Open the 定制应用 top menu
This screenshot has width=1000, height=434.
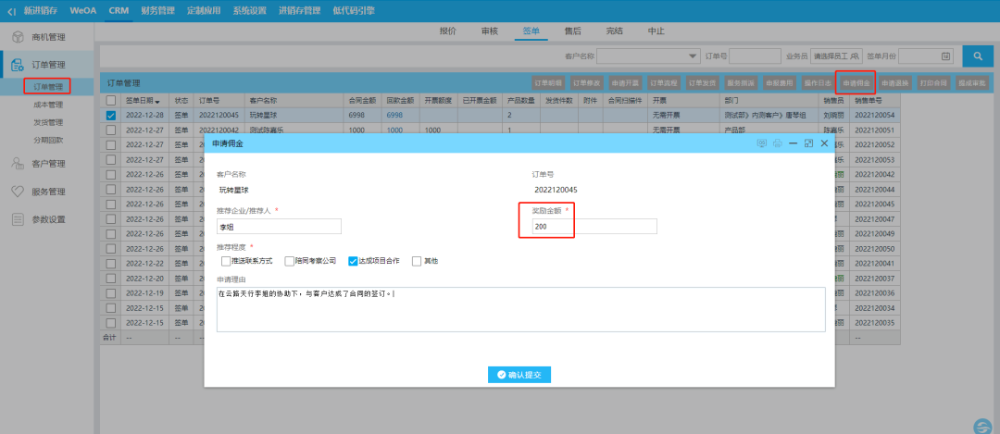[x=203, y=11]
